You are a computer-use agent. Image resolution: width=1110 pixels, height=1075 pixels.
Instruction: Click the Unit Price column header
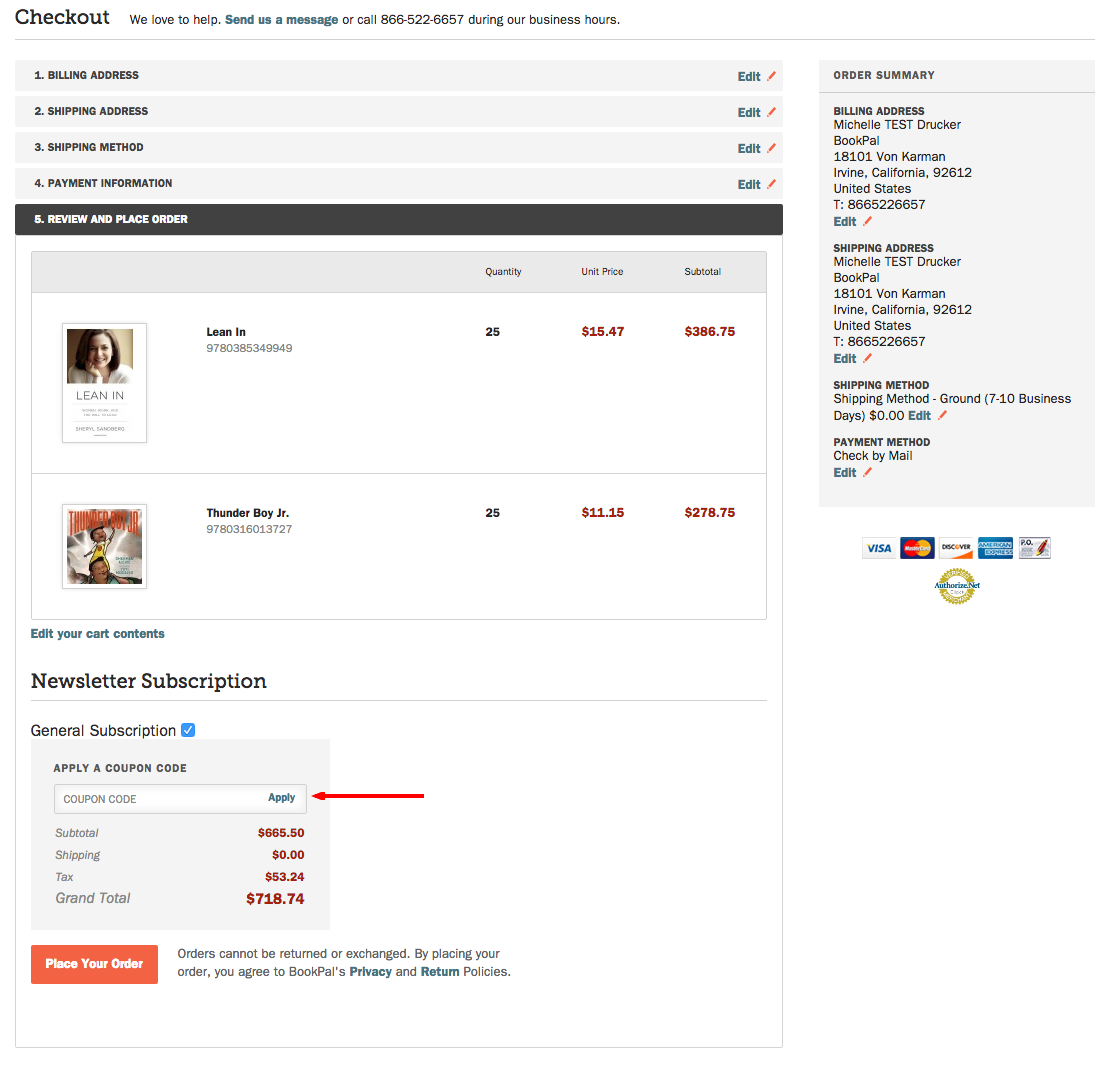coord(602,272)
